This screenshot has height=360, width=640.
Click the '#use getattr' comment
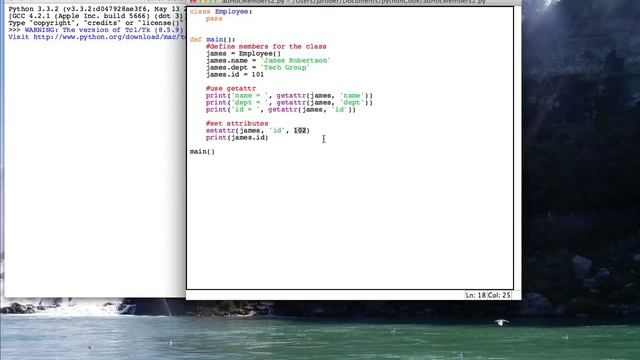click(231, 89)
